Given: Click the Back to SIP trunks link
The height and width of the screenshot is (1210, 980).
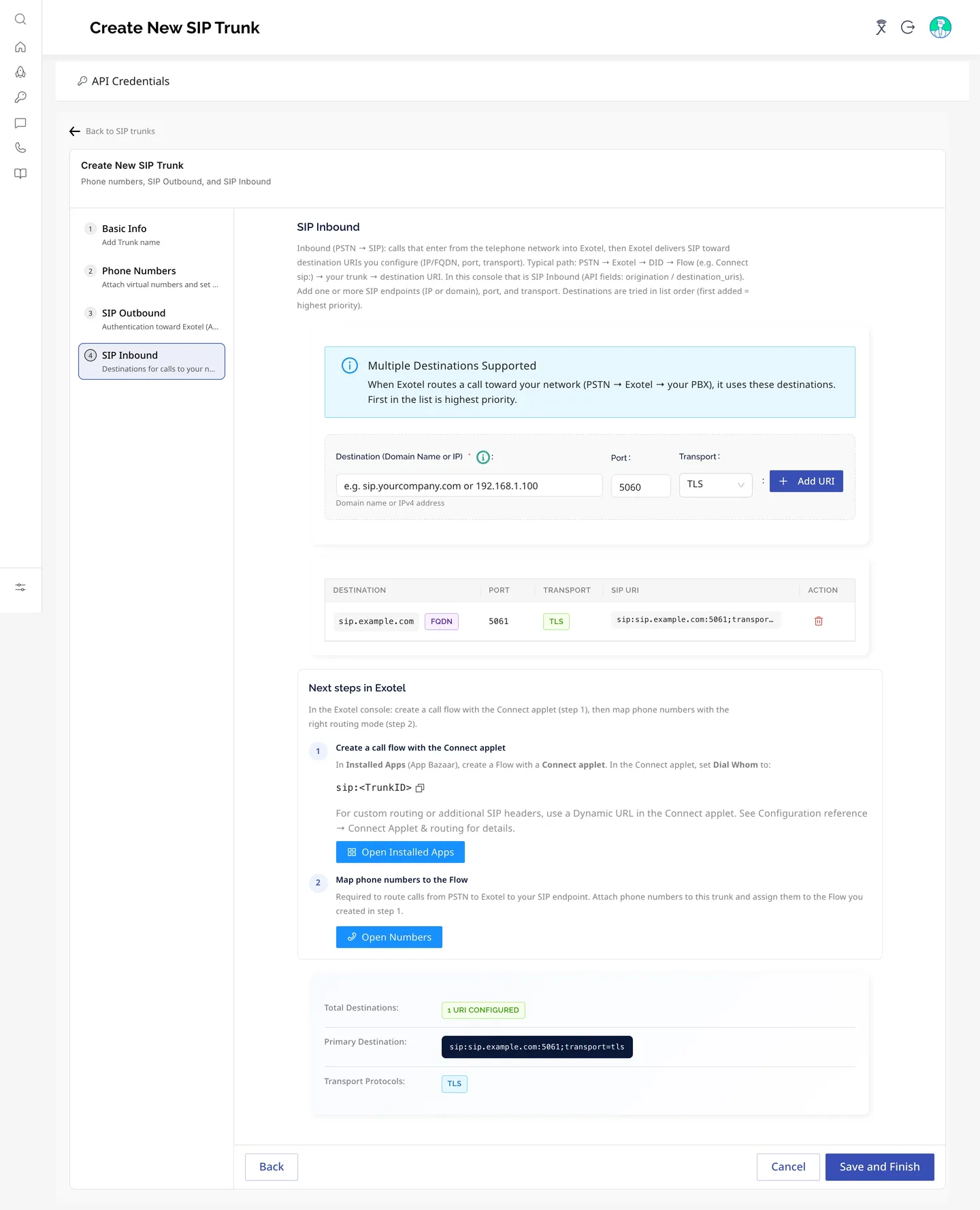Looking at the screenshot, I should pyautogui.click(x=120, y=131).
